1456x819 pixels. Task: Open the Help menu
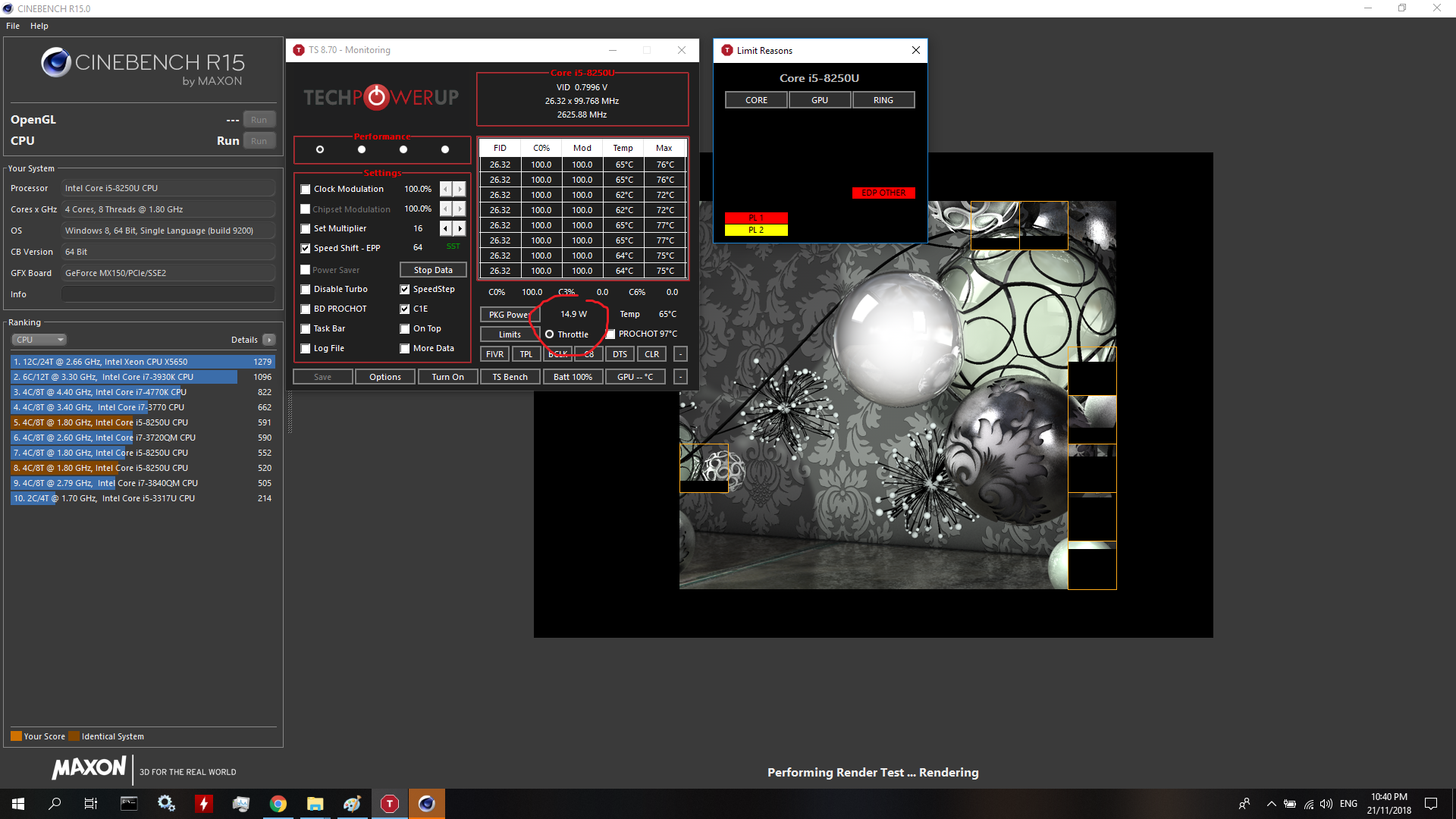pyautogui.click(x=39, y=26)
